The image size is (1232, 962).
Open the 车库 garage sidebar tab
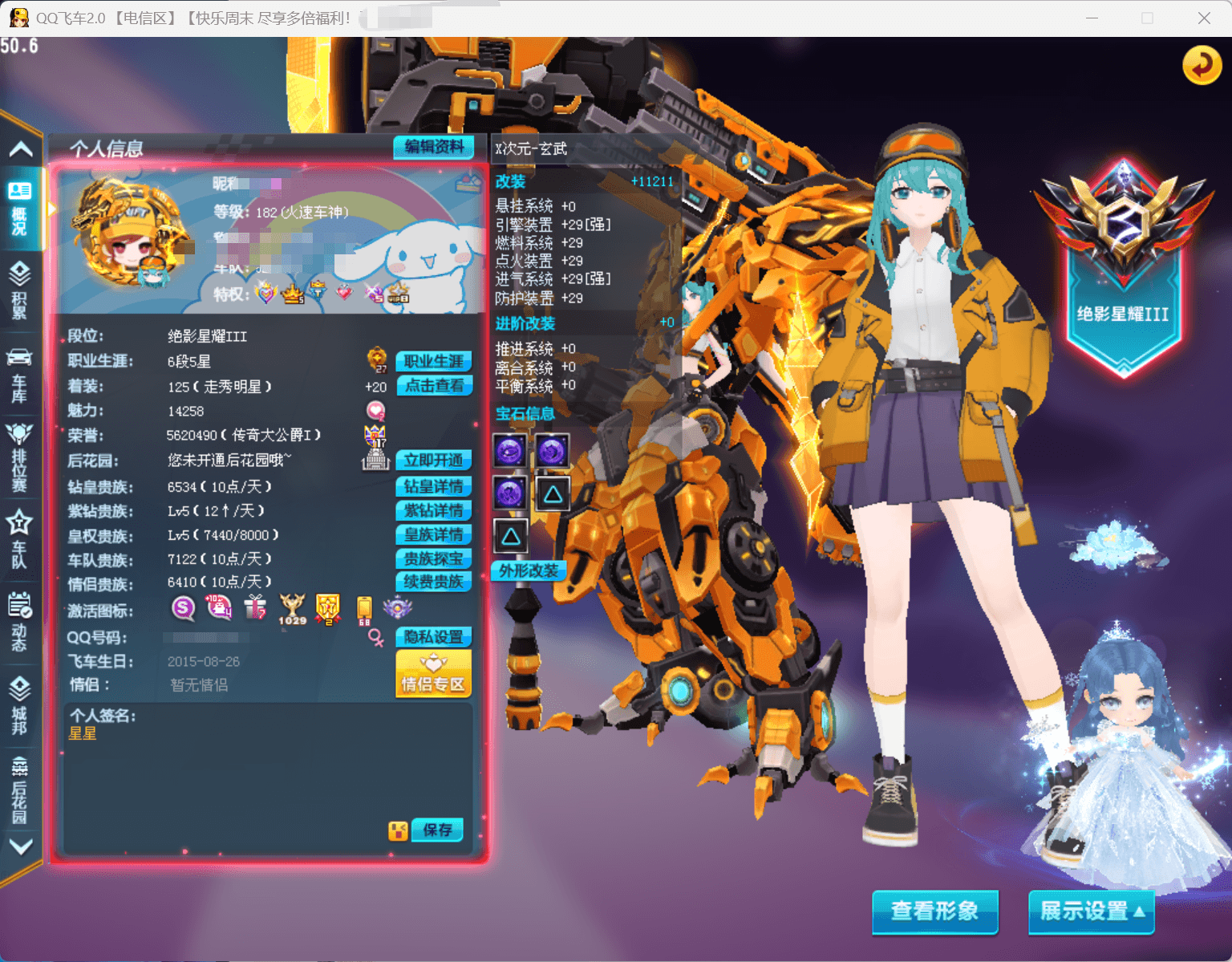click(19, 375)
